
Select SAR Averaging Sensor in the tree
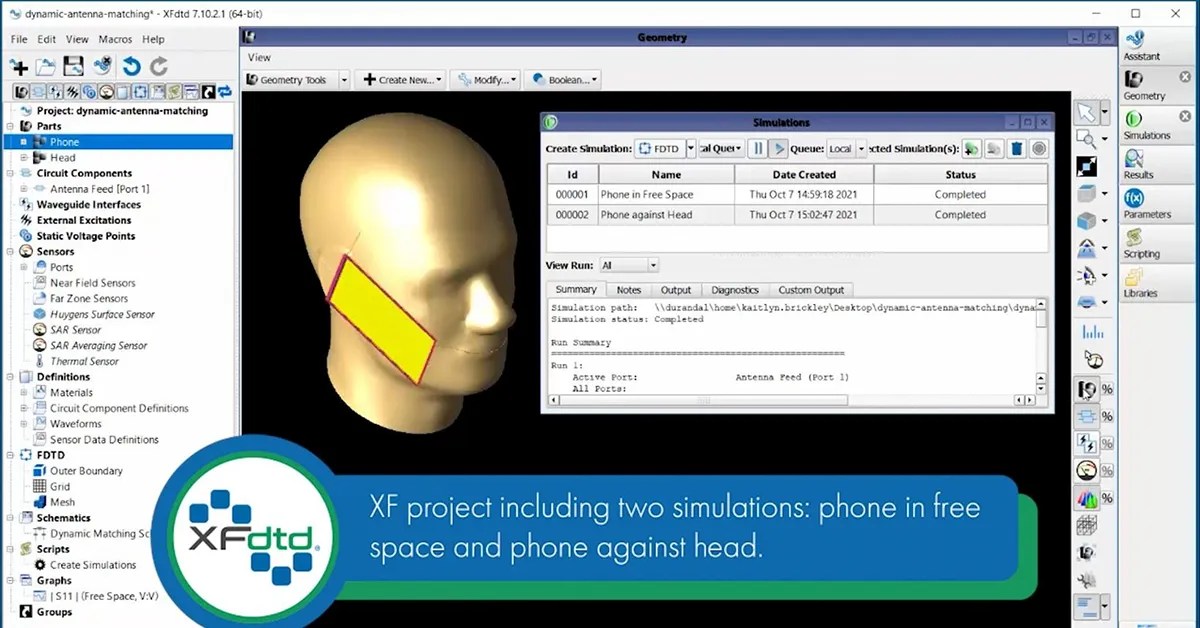[98, 346]
